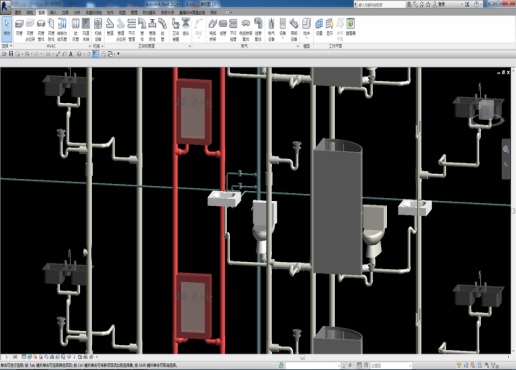Choose the Plumbing Fixture toilet icon

click(x=175, y=29)
